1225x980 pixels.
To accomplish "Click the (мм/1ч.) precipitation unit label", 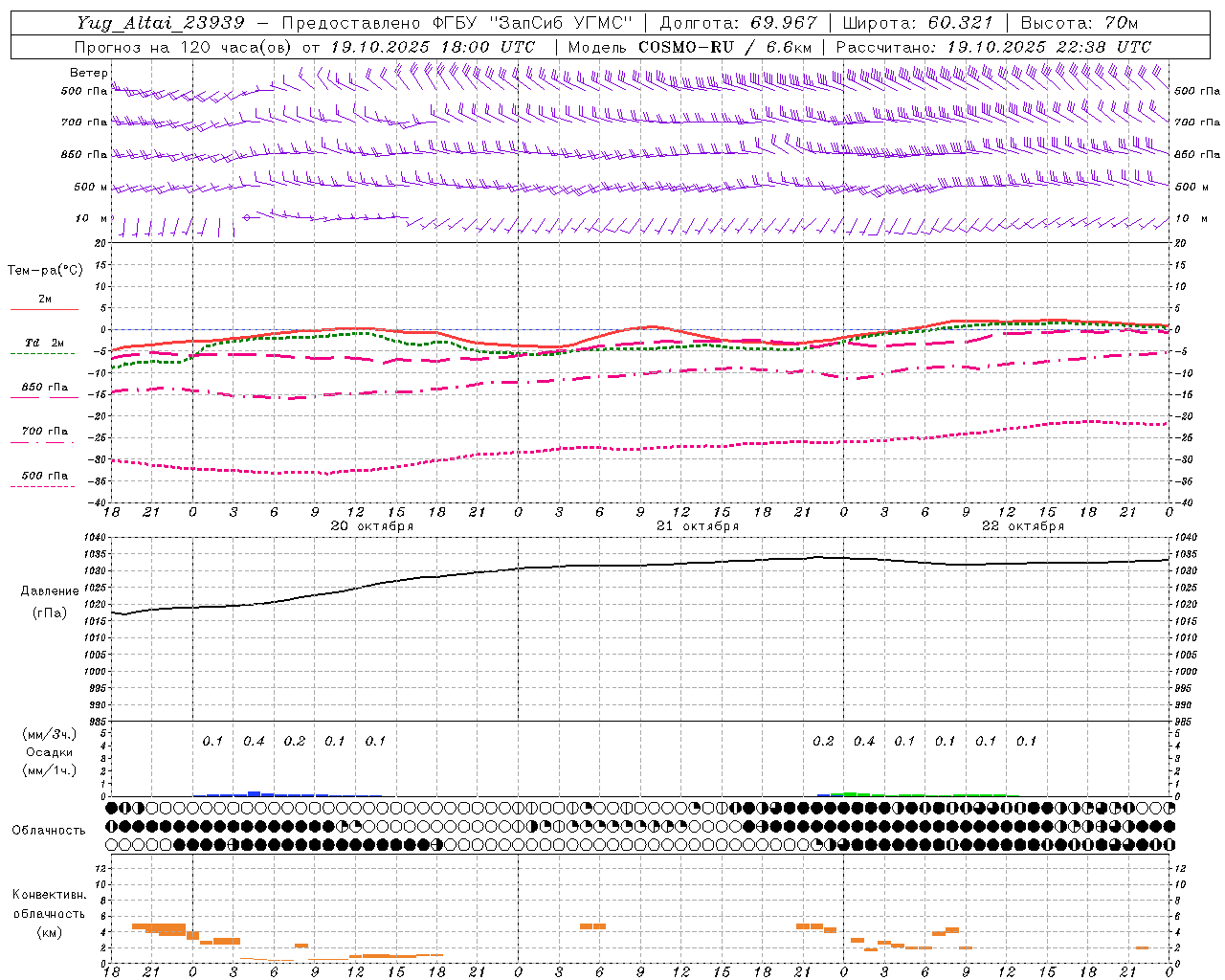I will coord(50,770).
